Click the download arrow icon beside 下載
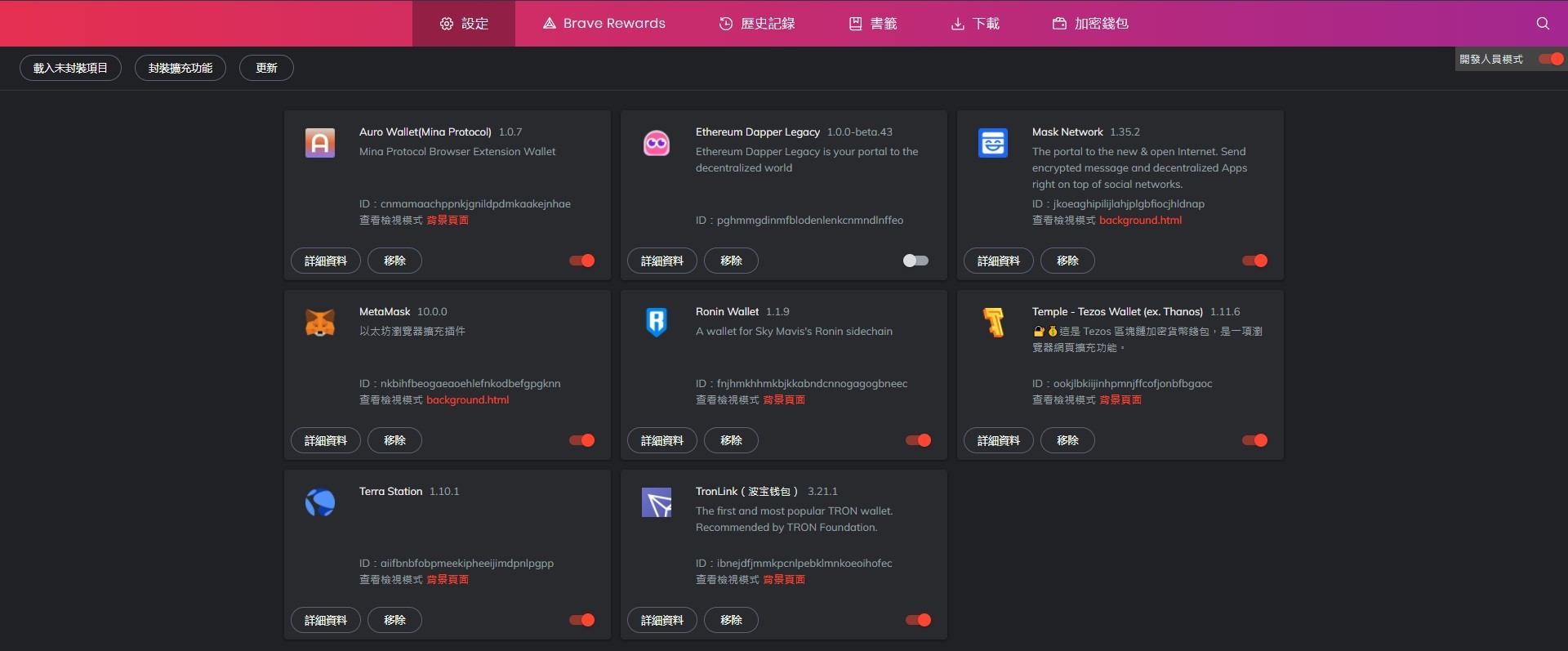Image resolution: width=1568 pixels, height=651 pixels. tap(958, 24)
